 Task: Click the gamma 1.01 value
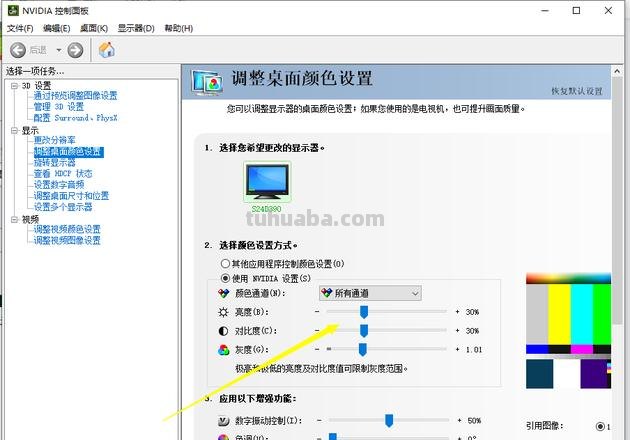[474, 350]
